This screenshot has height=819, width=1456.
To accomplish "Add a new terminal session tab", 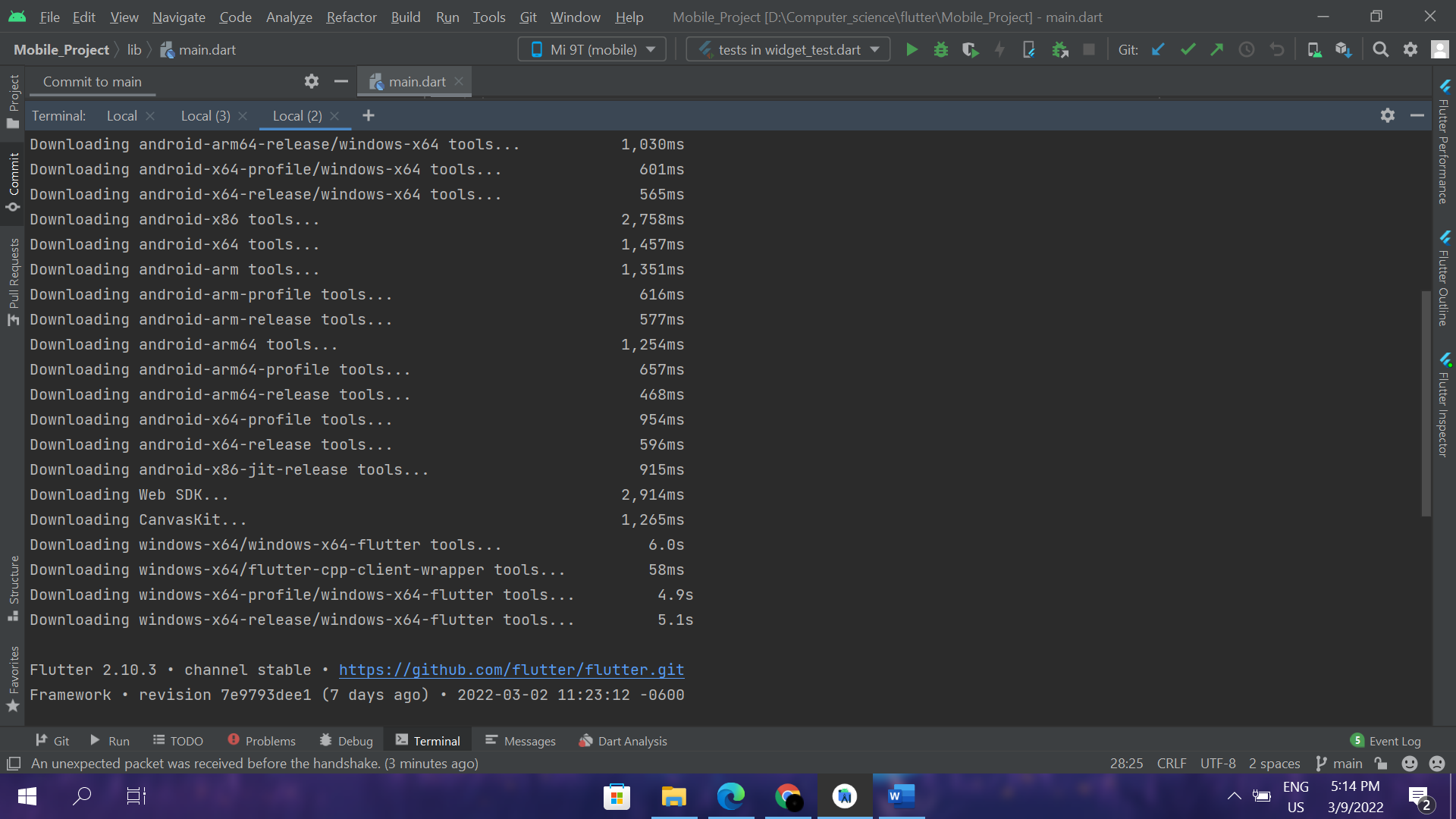I will click(x=369, y=115).
